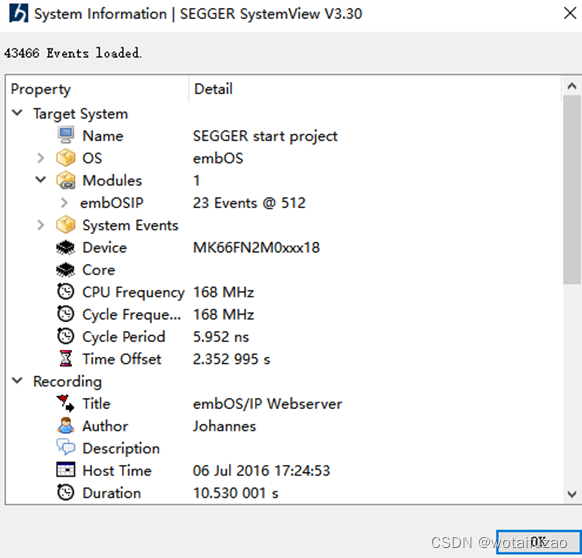Click the computer icon beside Name
The image size is (582, 558).
66,135
